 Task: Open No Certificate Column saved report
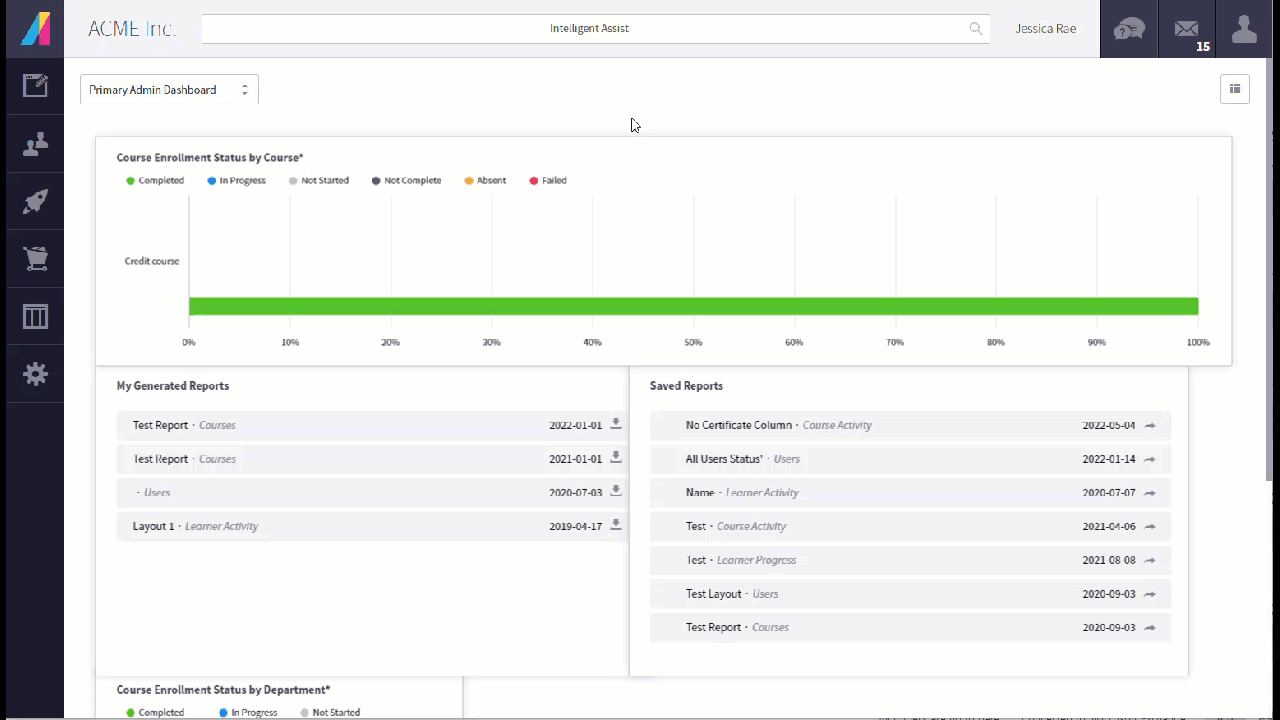click(x=910, y=425)
